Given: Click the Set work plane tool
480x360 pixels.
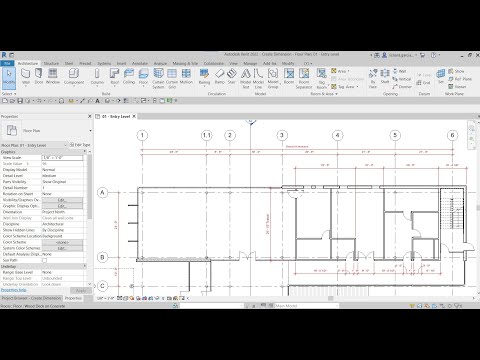Looking at the screenshot, I should (x=441, y=76).
